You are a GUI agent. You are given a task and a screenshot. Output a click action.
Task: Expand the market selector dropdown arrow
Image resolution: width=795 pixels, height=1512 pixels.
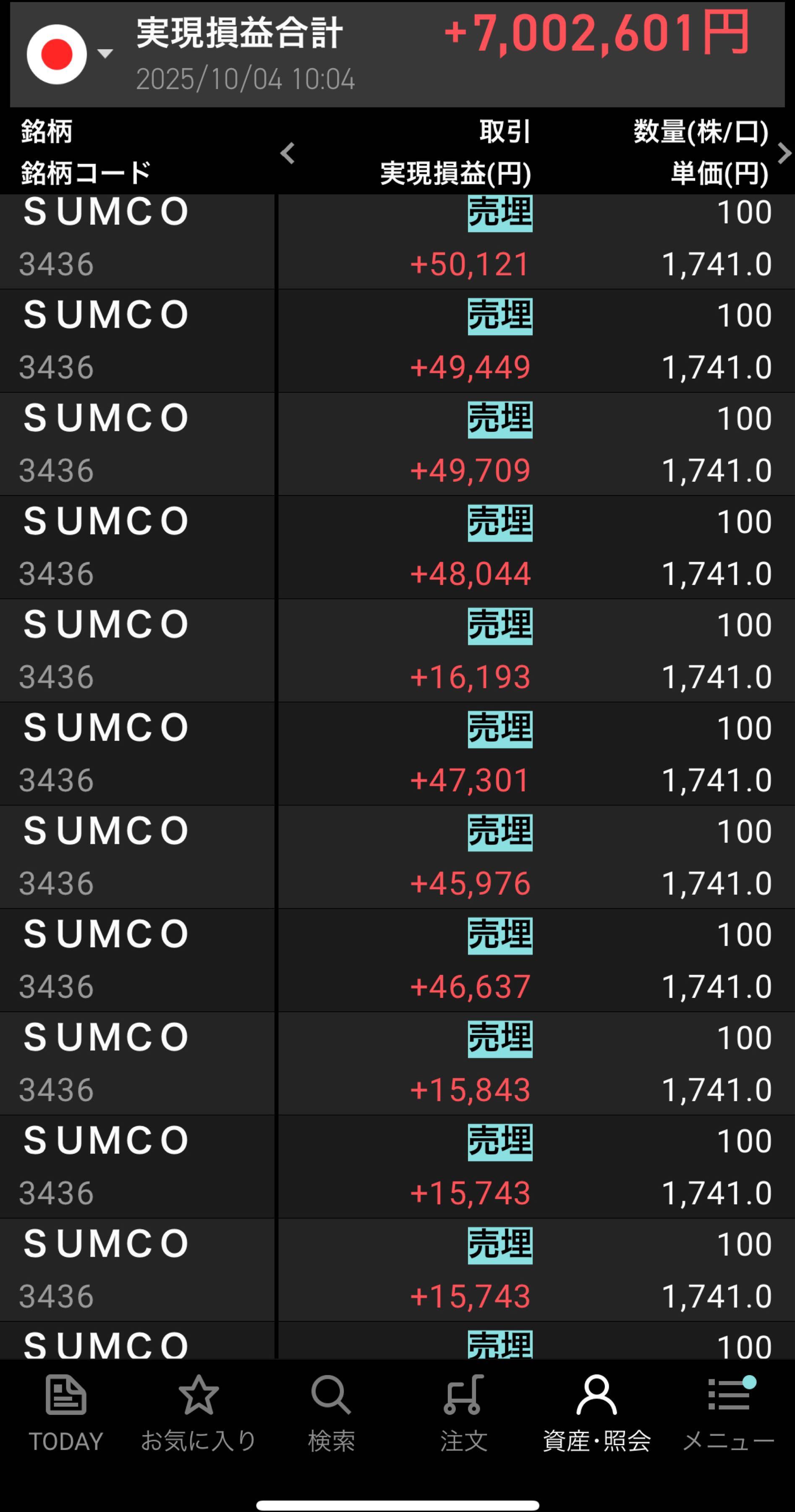105,54
